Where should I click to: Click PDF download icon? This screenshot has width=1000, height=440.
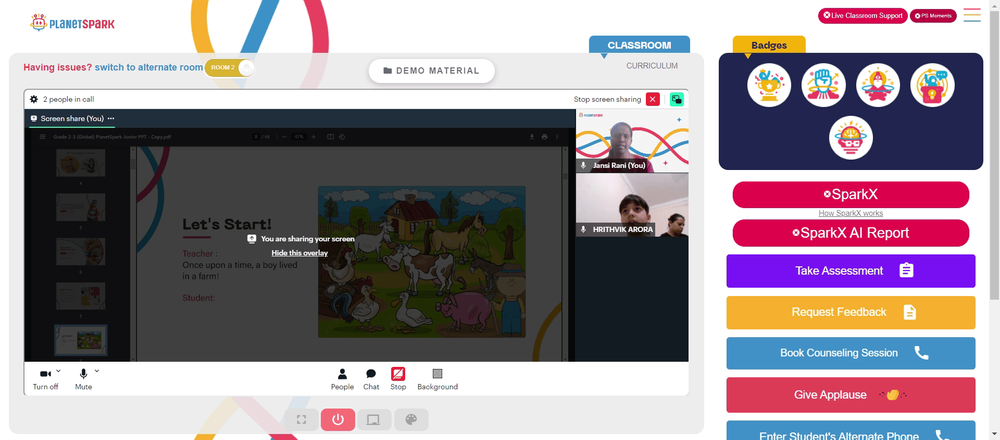pyautogui.click(x=531, y=136)
